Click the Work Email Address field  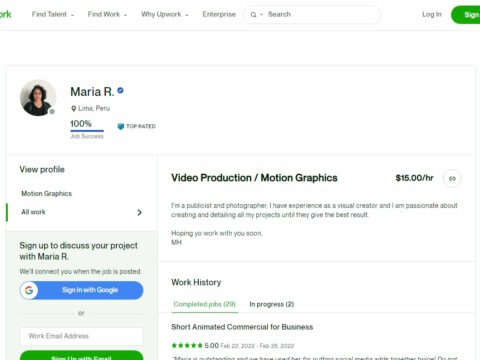pos(82,336)
